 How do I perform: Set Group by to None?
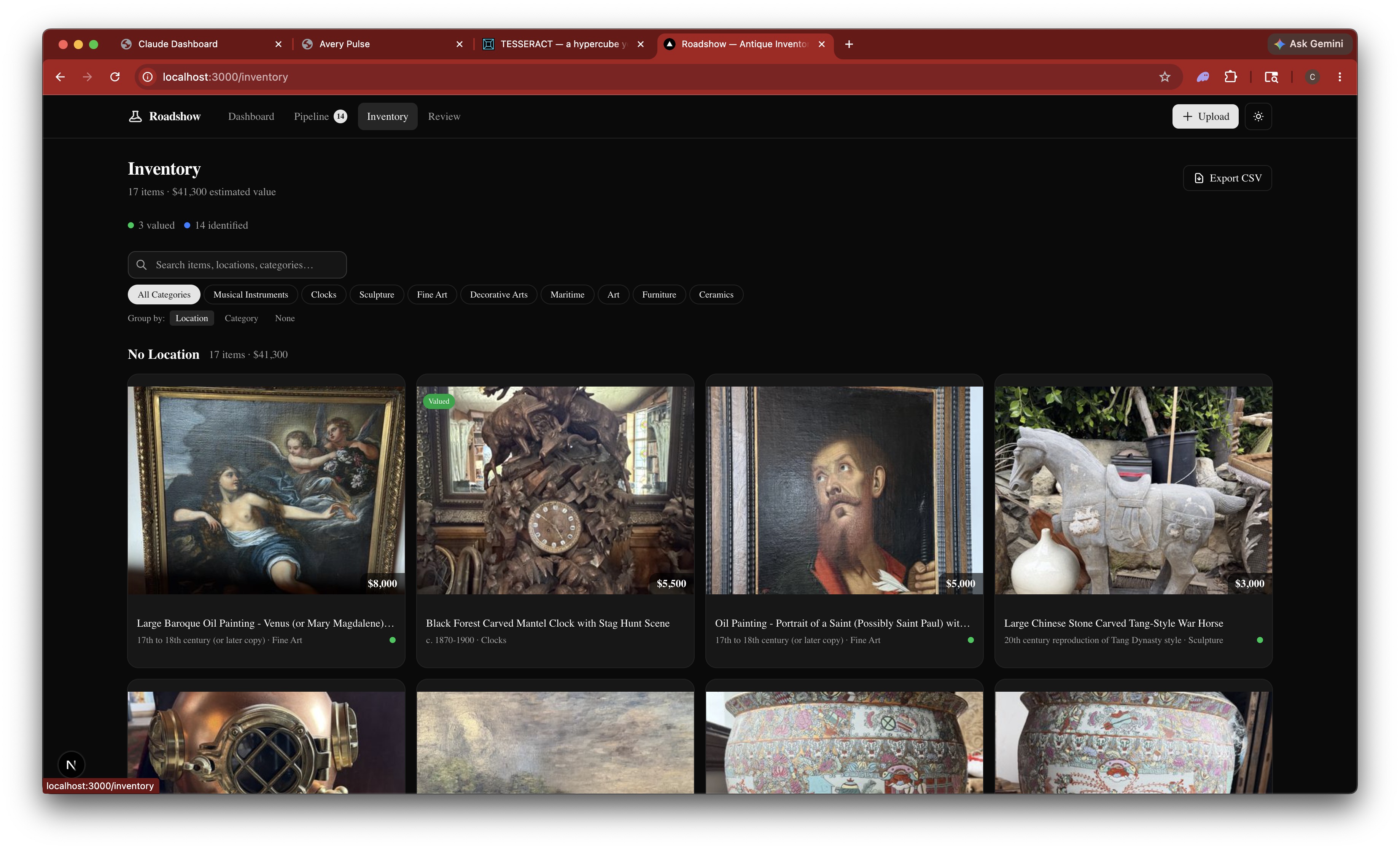[285, 318]
